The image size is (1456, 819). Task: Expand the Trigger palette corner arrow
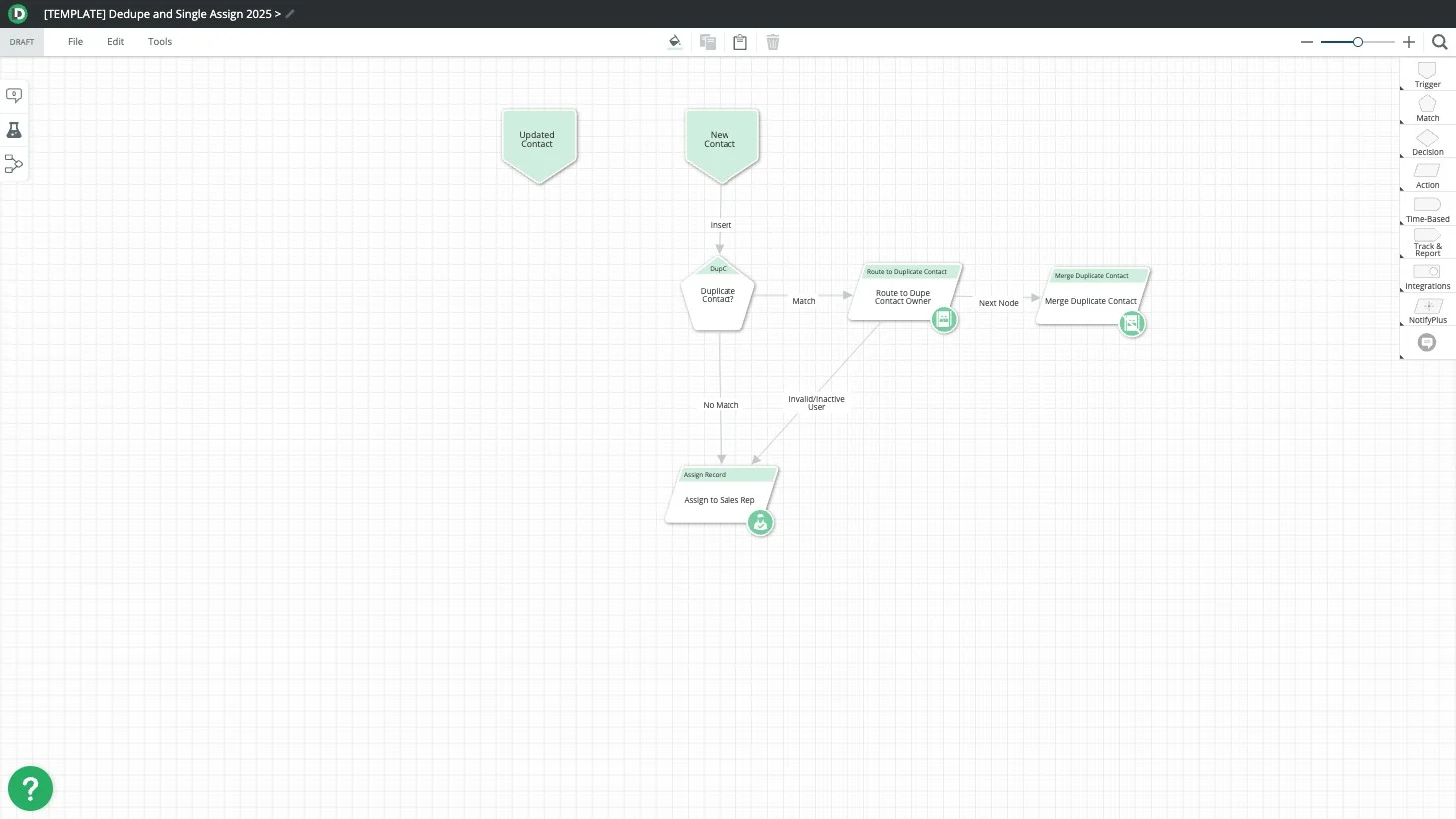[1402, 89]
